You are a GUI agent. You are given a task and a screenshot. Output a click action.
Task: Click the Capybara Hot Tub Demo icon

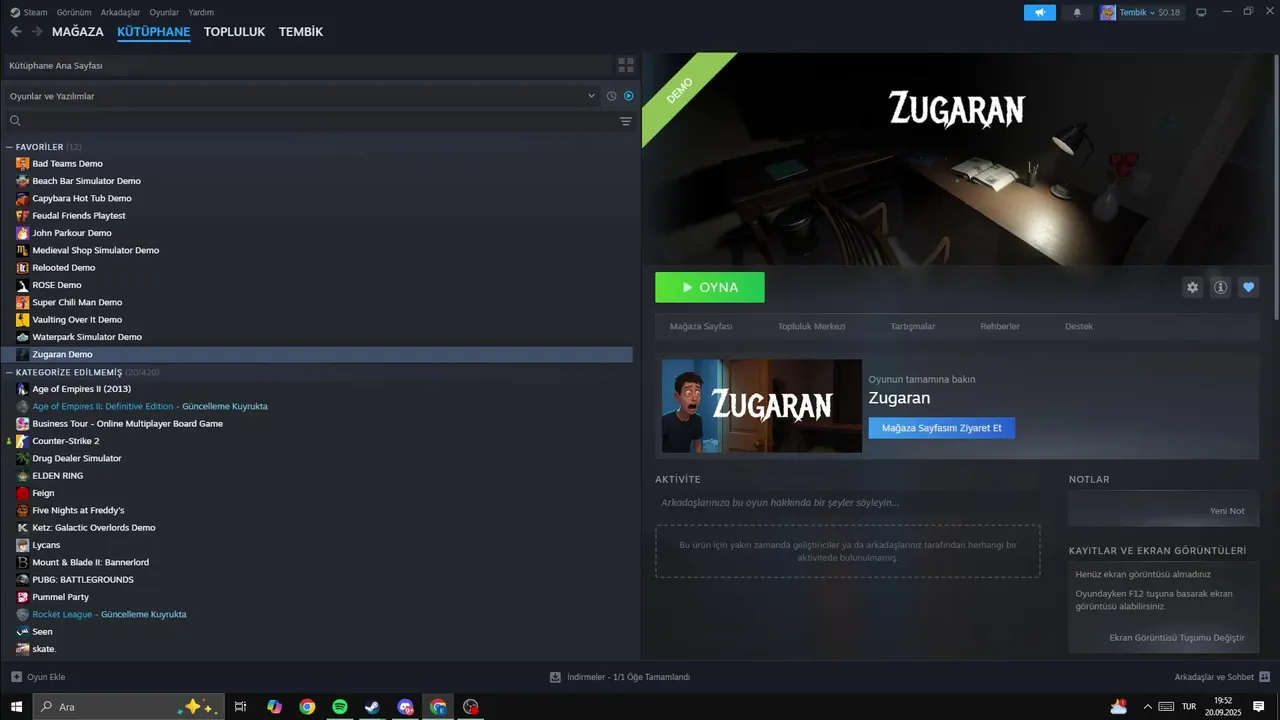point(23,198)
